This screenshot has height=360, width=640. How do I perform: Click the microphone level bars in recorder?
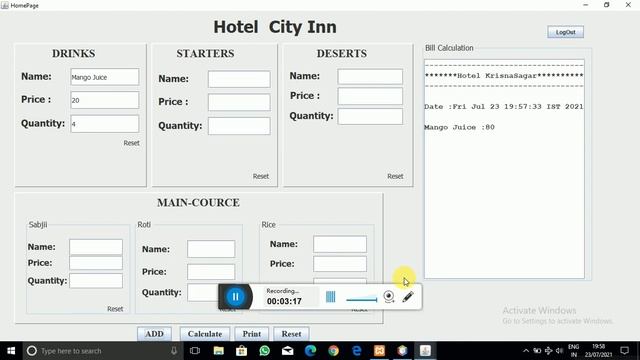(331, 297)
